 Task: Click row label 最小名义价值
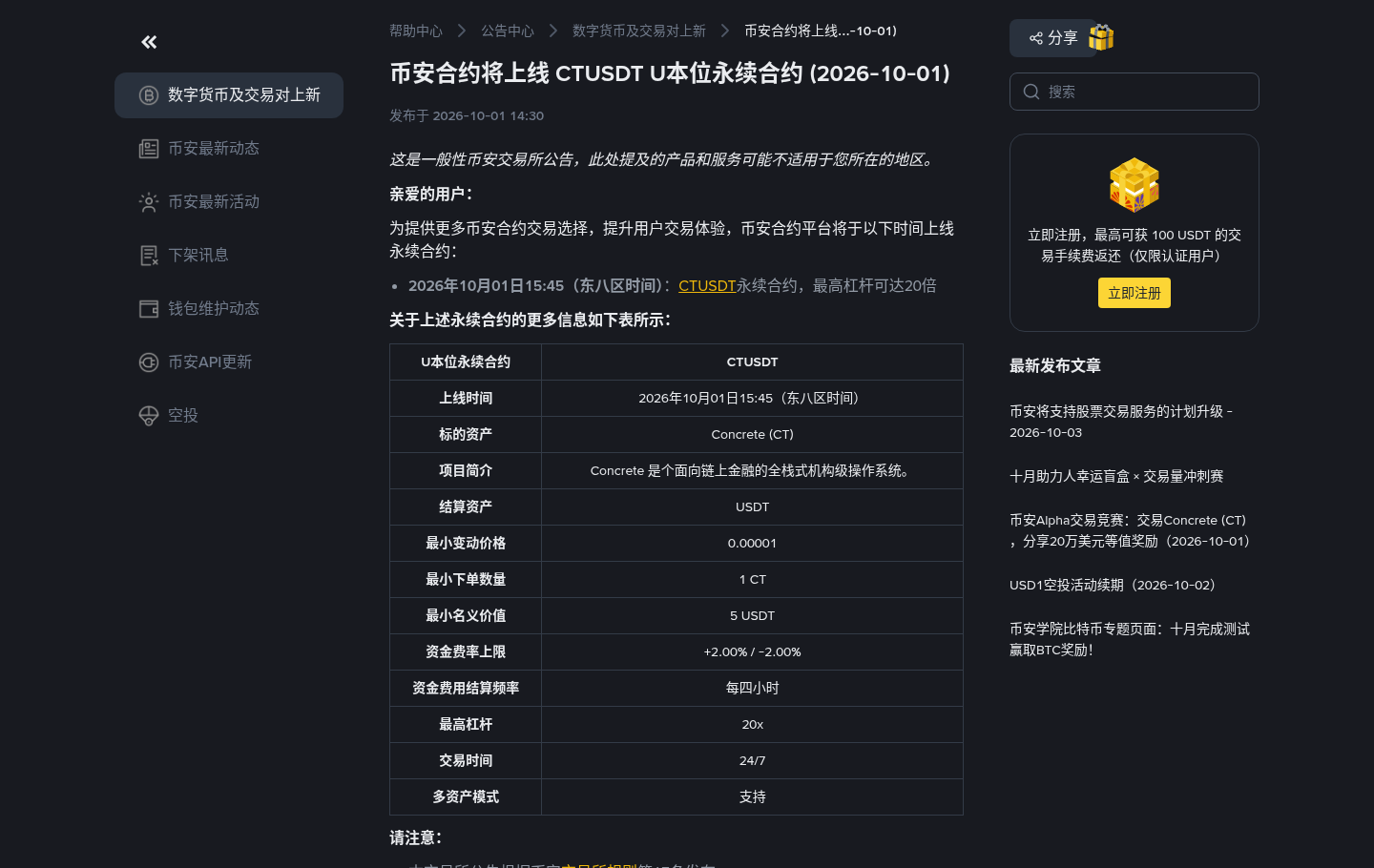tap(466, 615)
